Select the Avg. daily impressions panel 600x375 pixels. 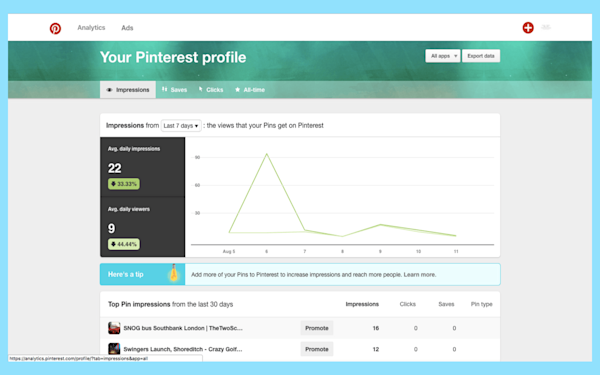pos(142,167)
